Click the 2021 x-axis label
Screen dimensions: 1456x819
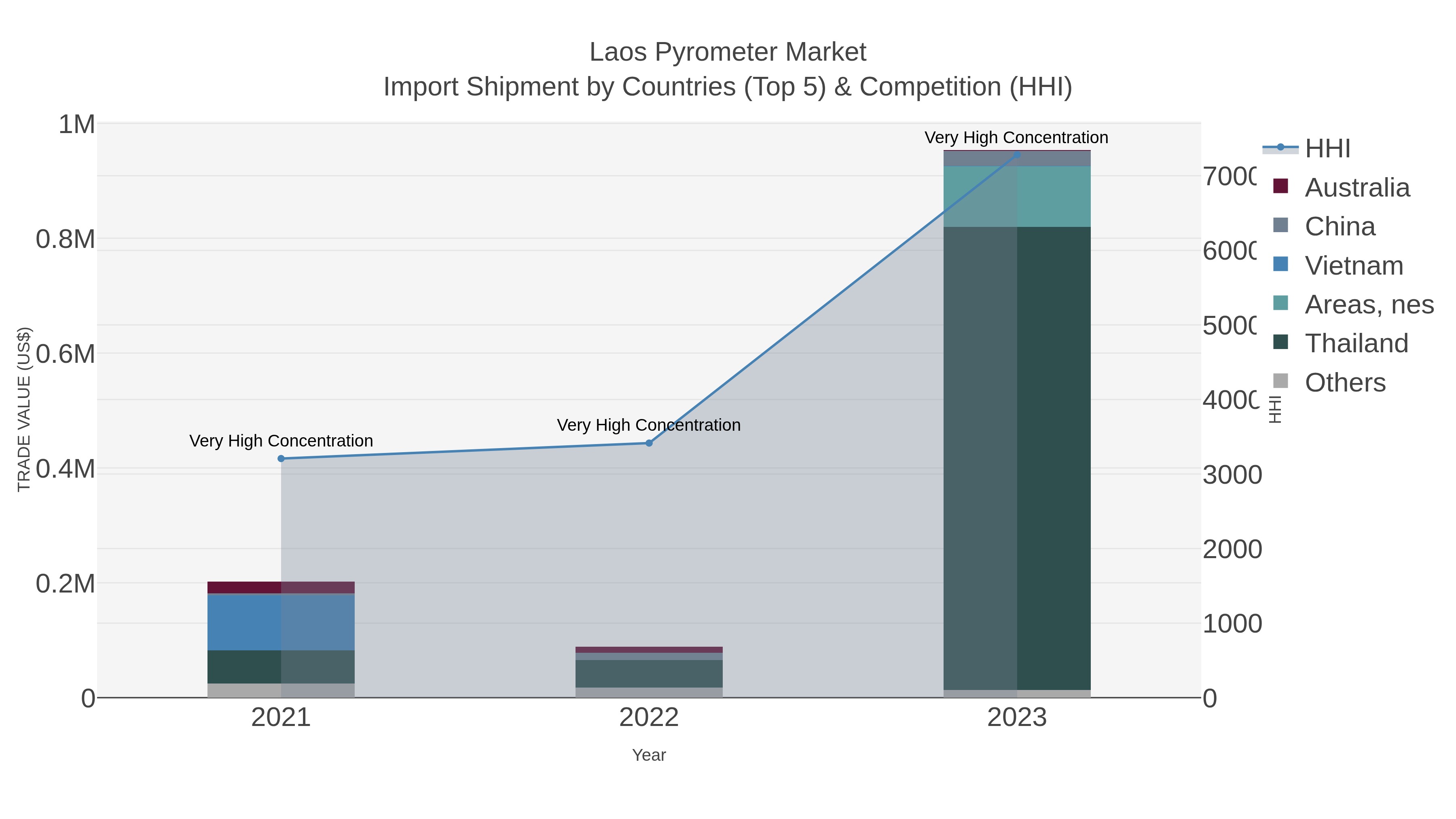(281, 718)
